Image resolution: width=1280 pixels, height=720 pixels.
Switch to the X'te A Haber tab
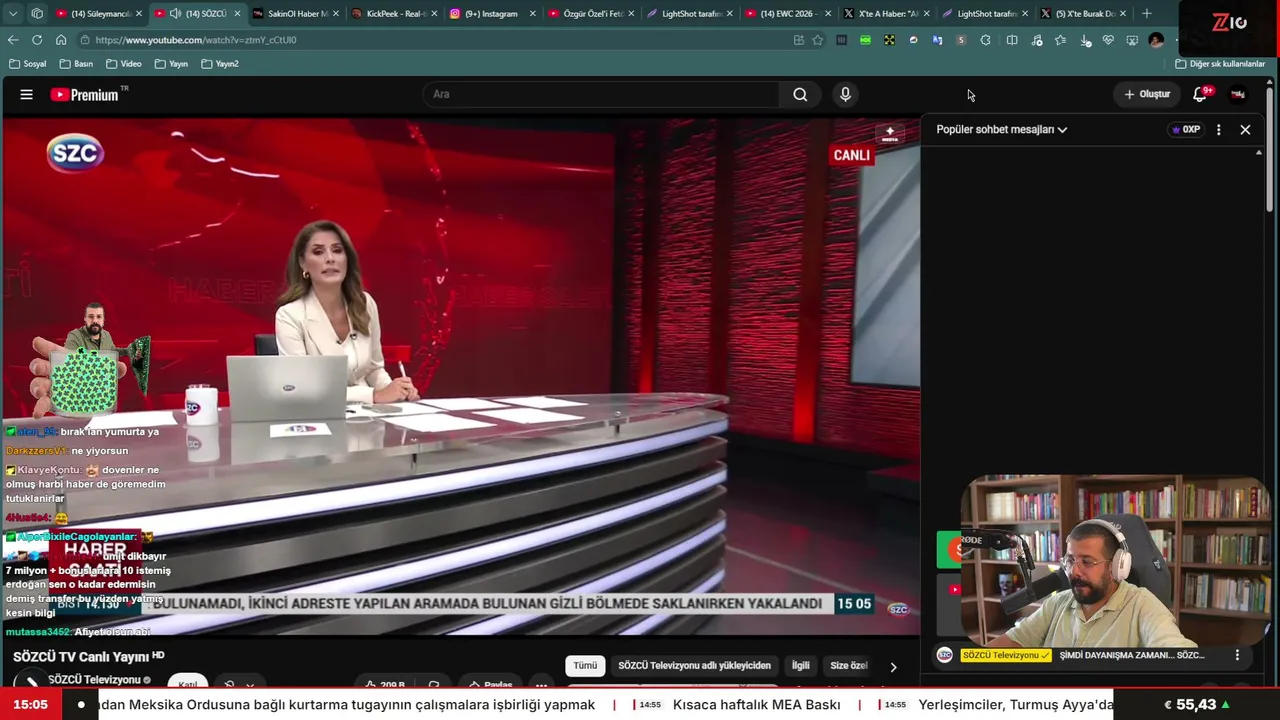pos(884,14)
